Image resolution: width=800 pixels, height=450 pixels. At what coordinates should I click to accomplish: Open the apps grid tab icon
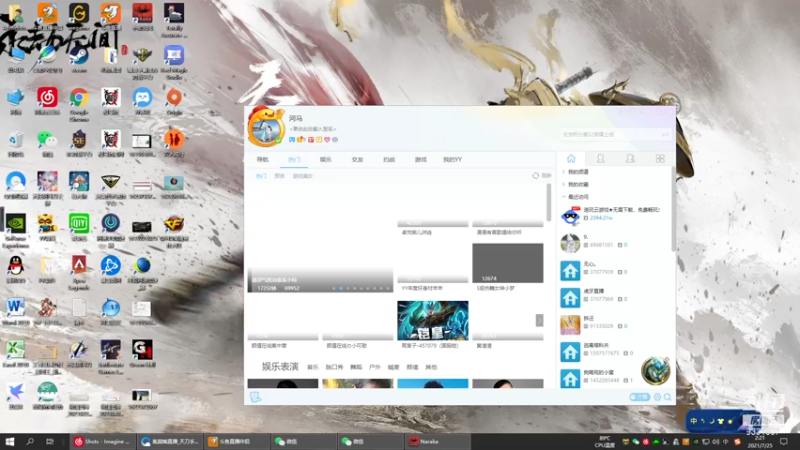[660, 159]
